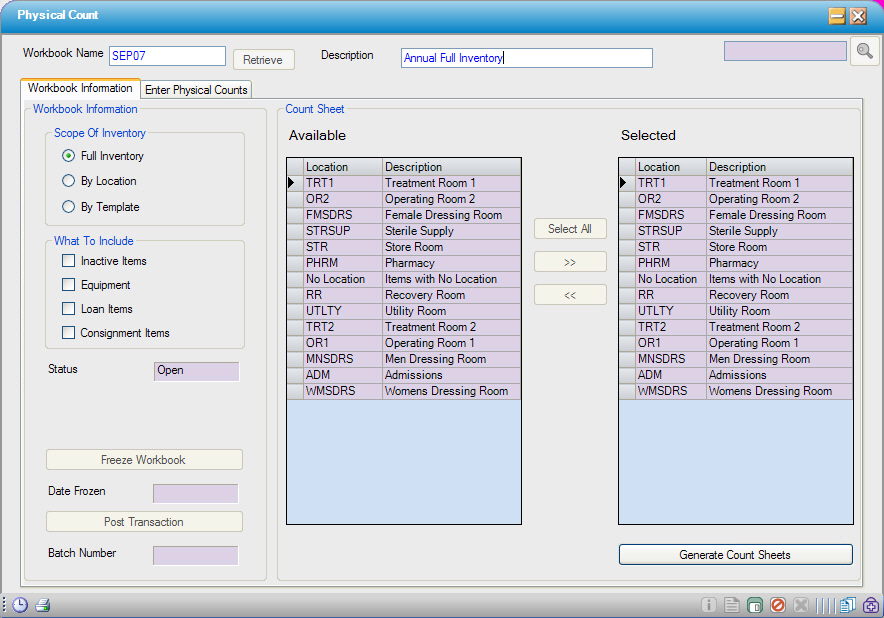Check the Consignment Items option
This screenshot has height=618, width=884.
pyautogui.click(x=69, y=333)
